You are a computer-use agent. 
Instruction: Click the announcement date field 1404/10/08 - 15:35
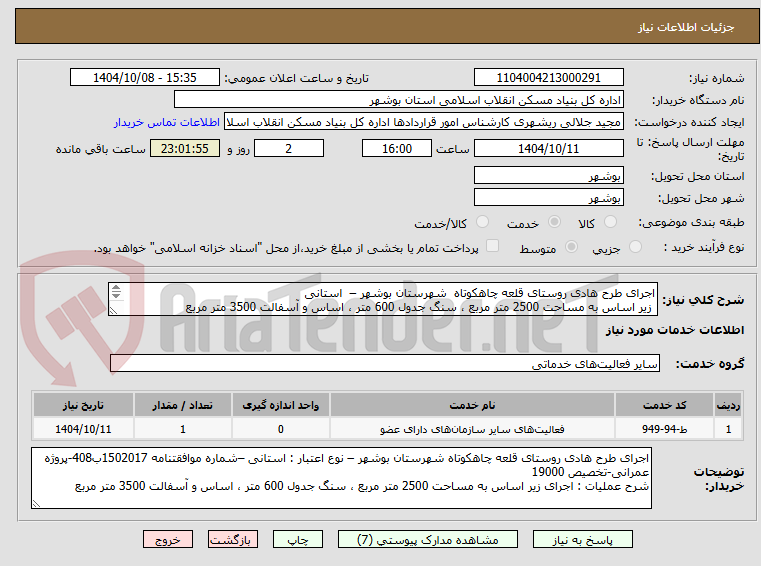145,77
